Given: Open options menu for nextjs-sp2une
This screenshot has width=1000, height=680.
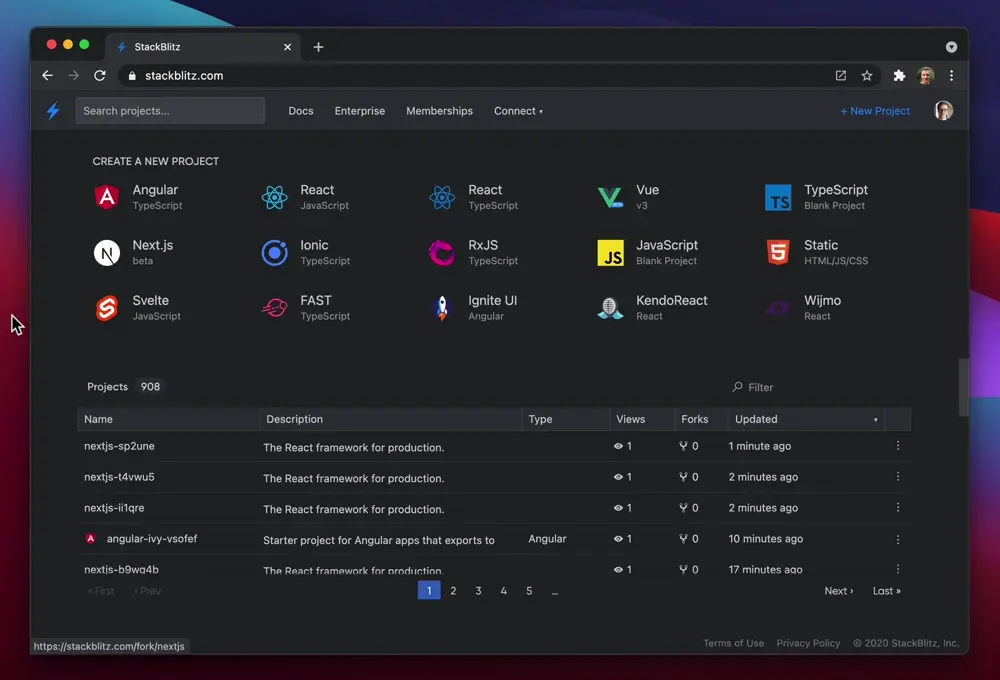Looking at the screenshot, I should (898, 446).
